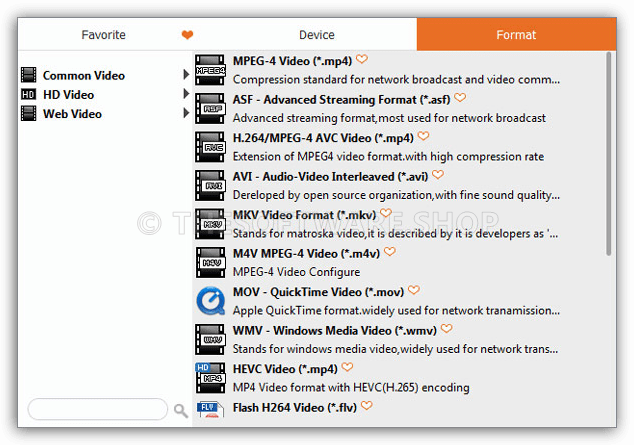This screenshot has width=634, height=445.
Task: Click 'MPEG-4 Video Configure' description
Action: (296, 272)
